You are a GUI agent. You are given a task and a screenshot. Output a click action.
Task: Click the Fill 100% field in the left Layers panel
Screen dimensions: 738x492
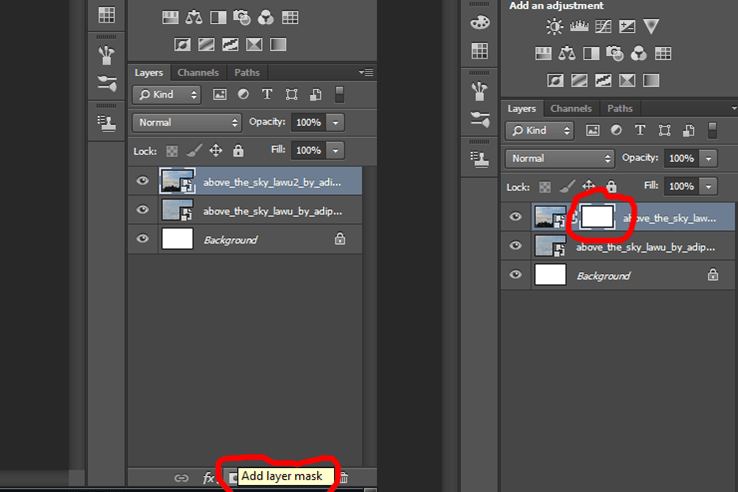click(308, 151)
